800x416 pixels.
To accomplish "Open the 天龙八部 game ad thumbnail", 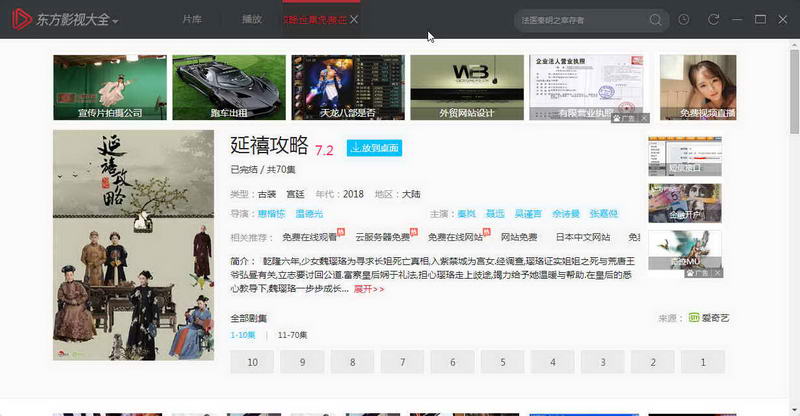I will pos(348,87).
